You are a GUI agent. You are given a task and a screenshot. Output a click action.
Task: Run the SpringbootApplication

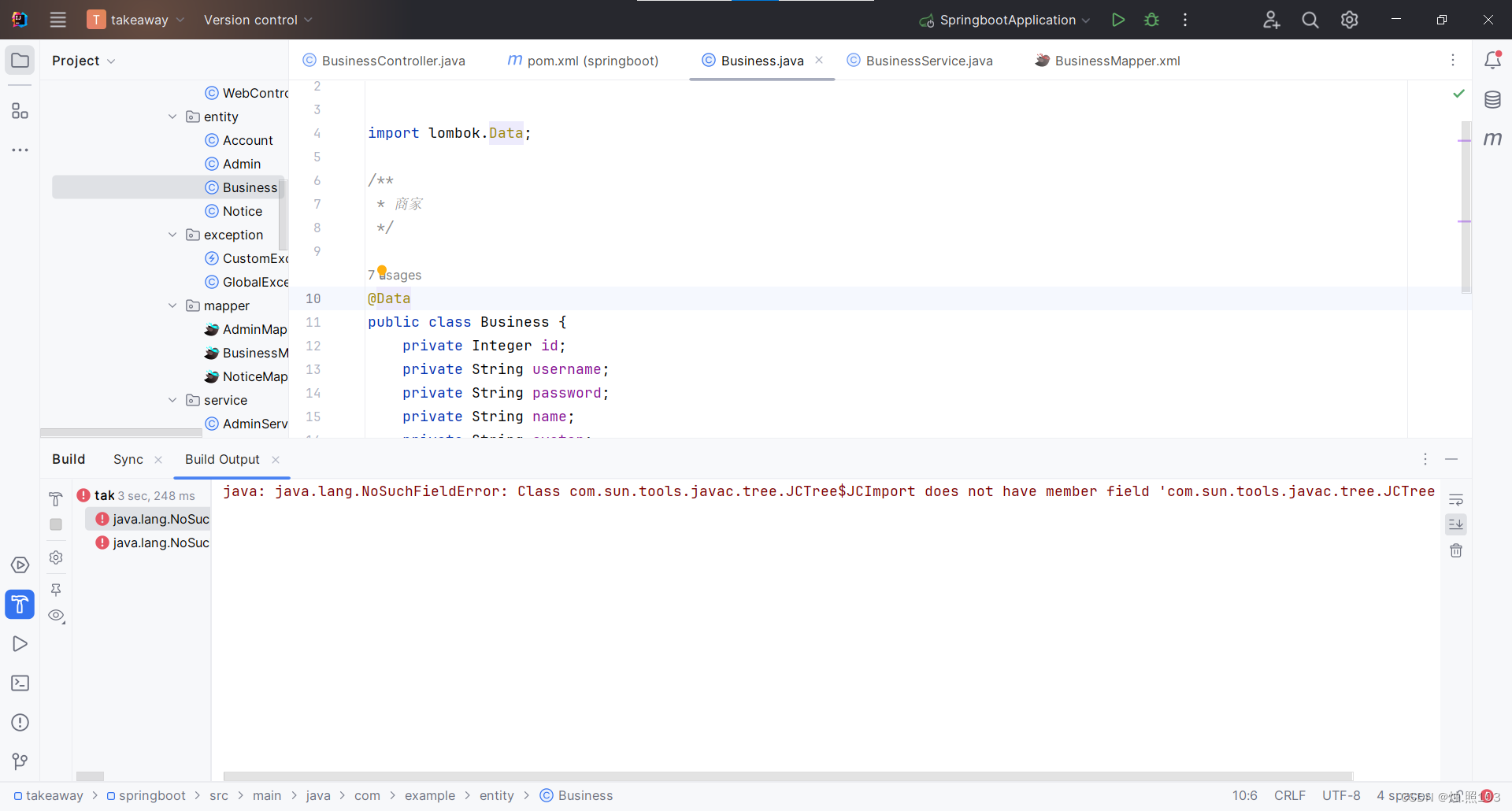pos(1118,20)
